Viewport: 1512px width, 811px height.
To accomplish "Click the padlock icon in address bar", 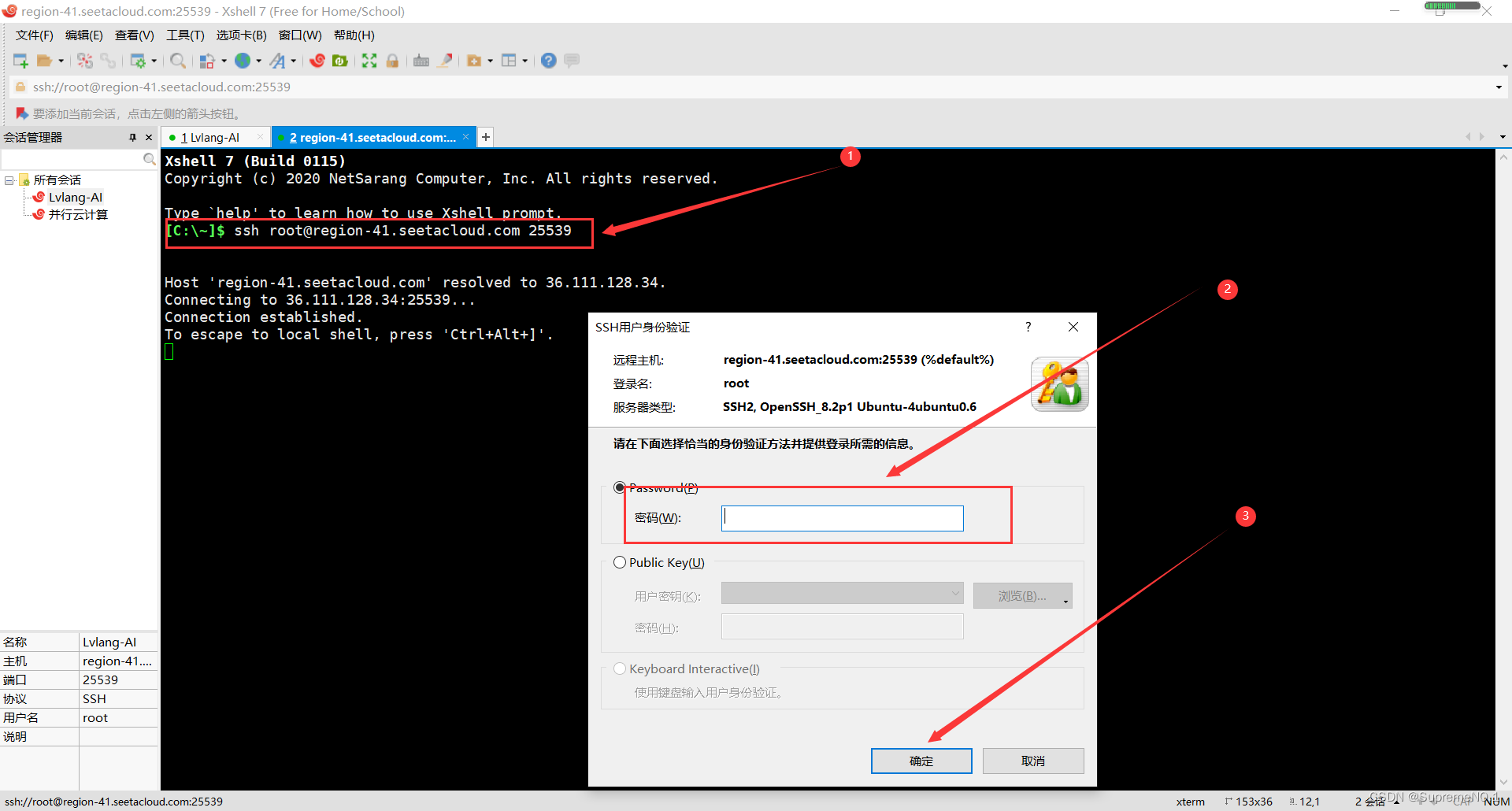I will click(20, 87).
